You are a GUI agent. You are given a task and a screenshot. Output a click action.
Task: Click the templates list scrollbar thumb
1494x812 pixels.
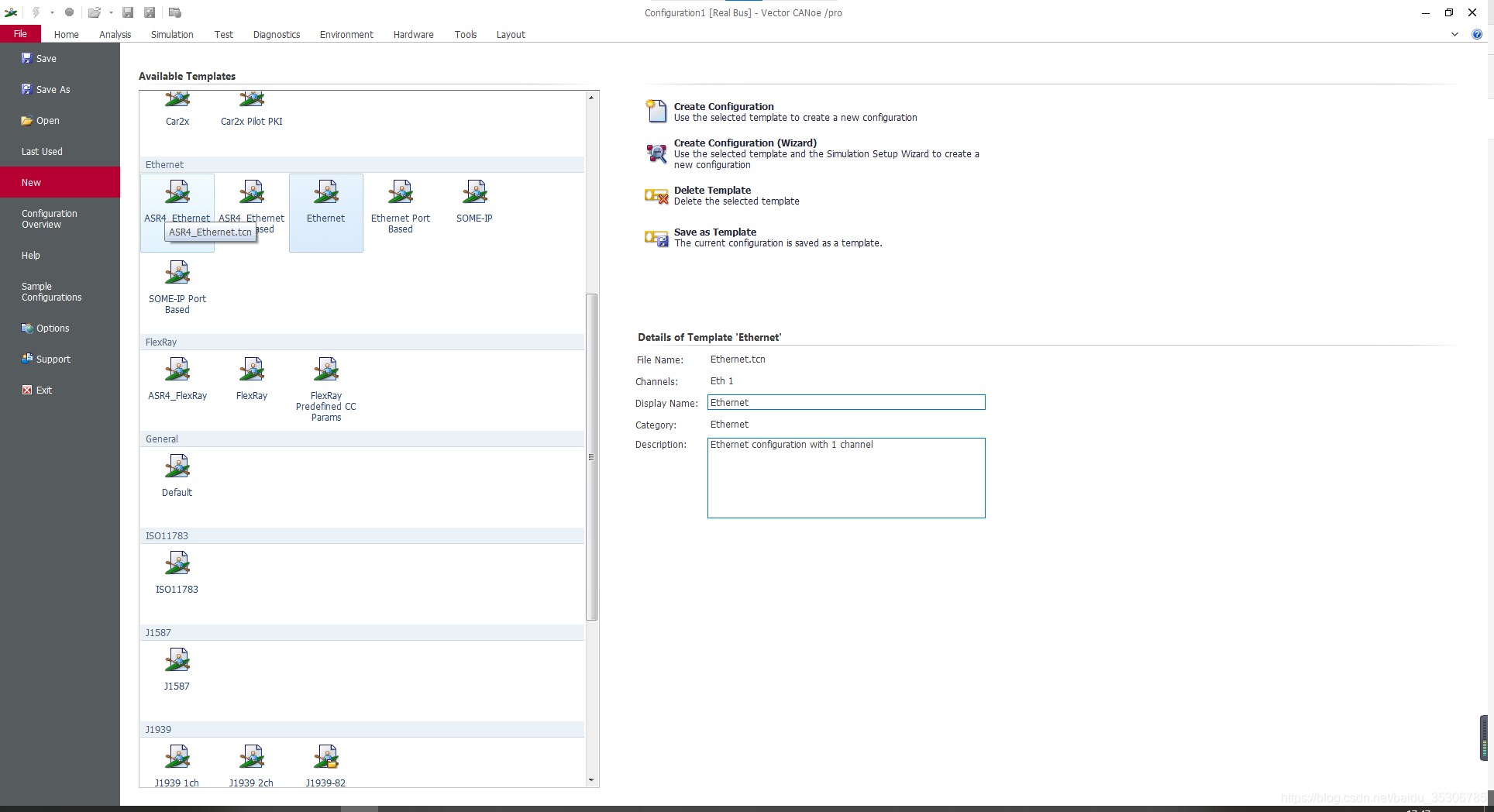591,457
